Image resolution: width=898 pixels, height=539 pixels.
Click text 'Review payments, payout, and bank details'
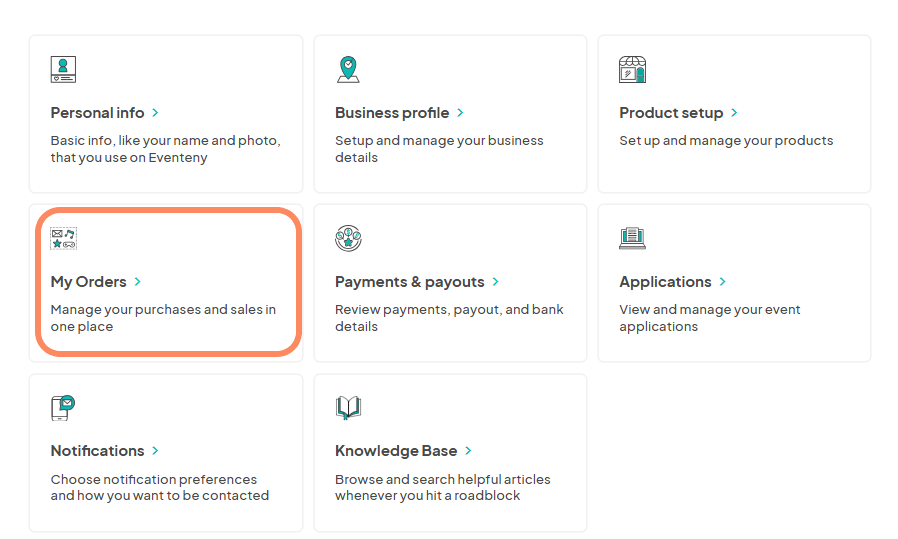tap(449, 318)
